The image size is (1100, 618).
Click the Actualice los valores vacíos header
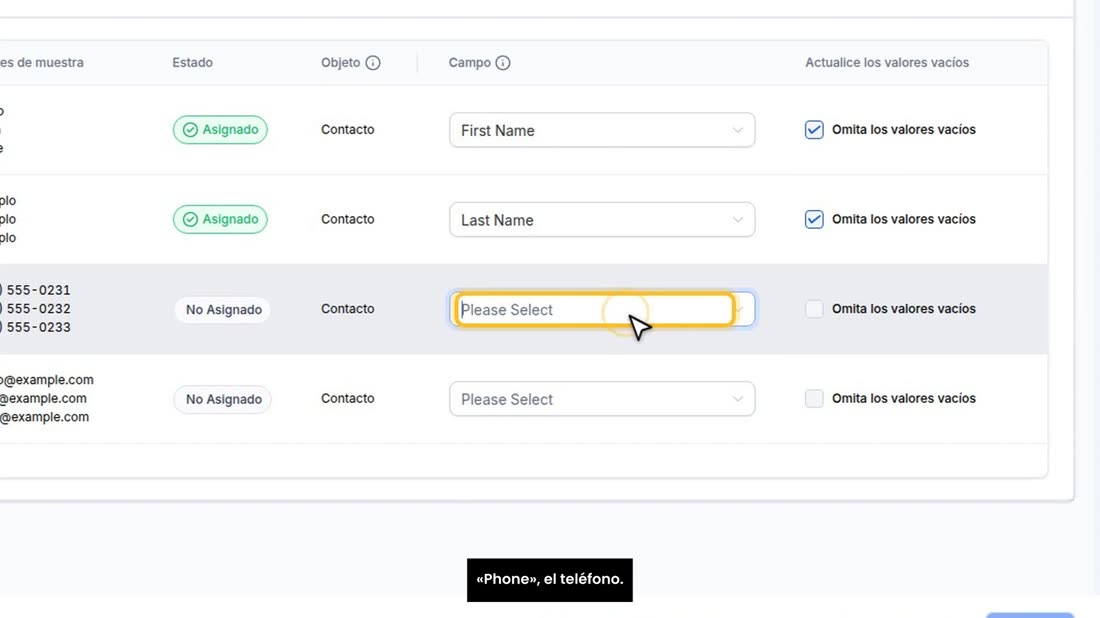[x=887, y=62]
